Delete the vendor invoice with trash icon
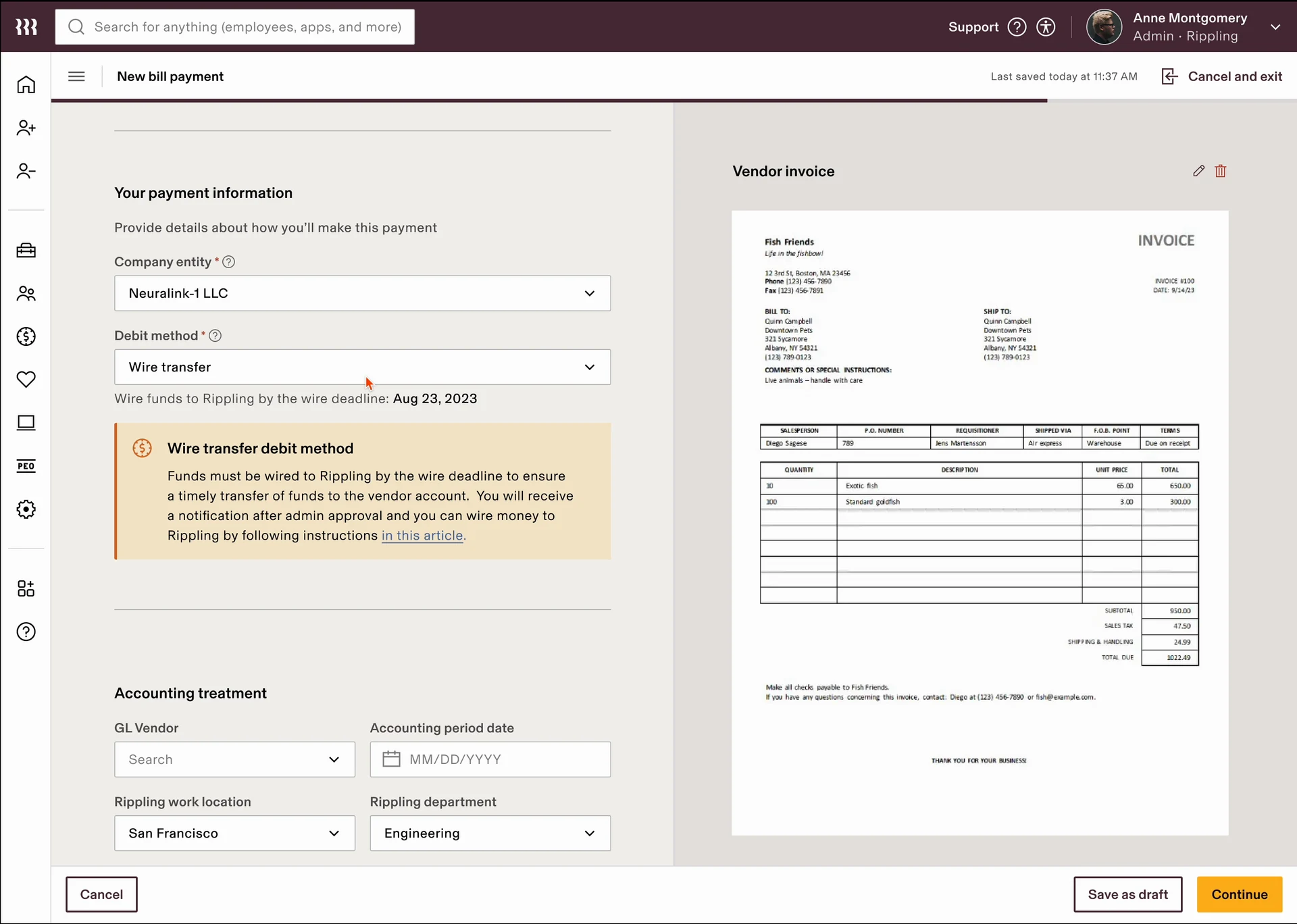 coord(1220,171)
